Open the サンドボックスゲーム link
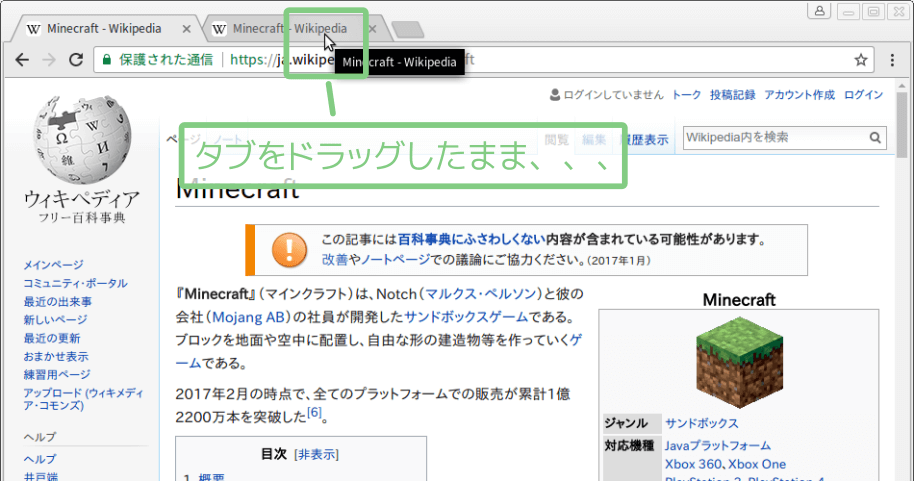Image resolution: width=914 pixels, height=481 pixels. tap(466, 317)
